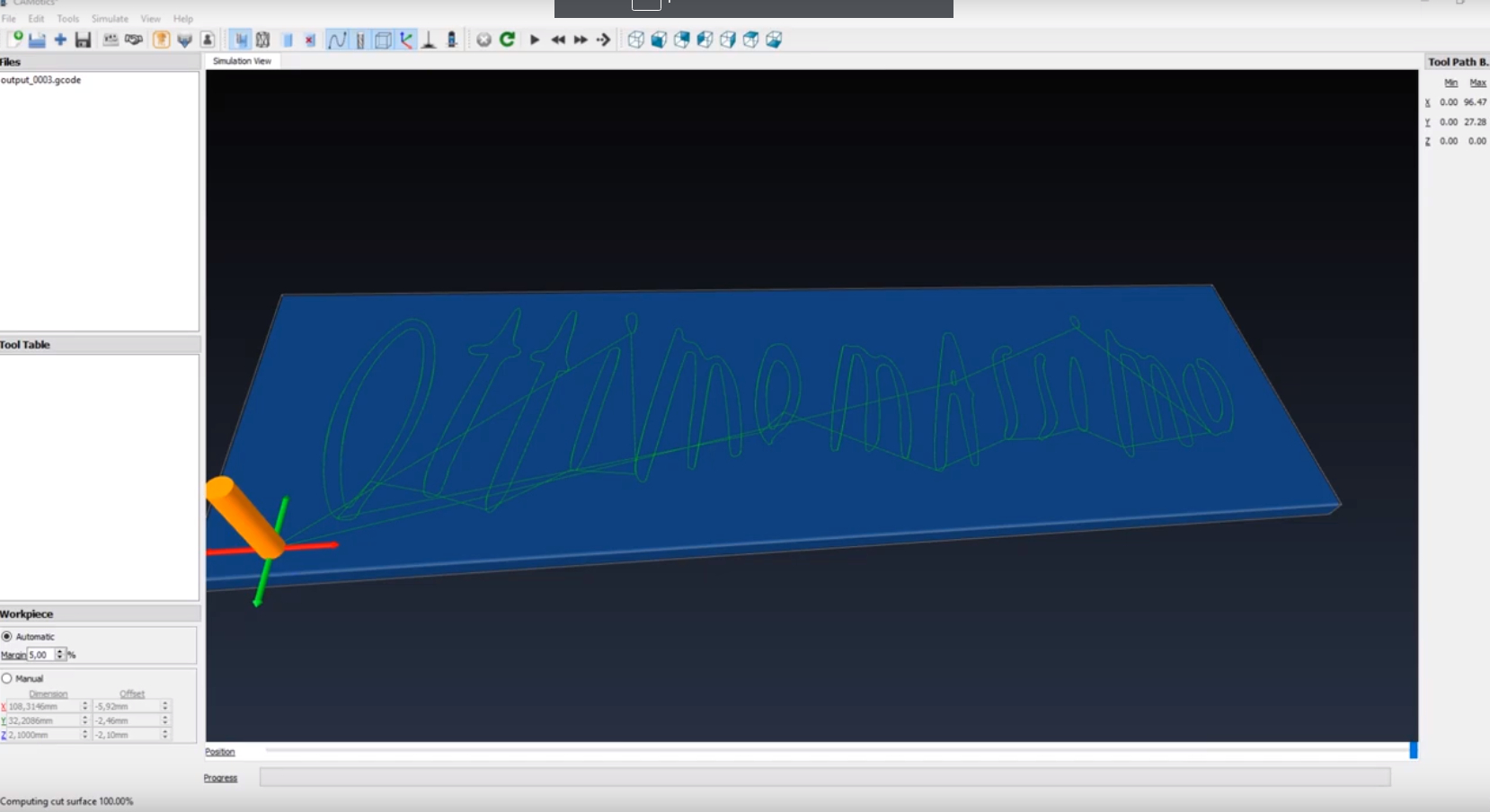Click the New Project icon
1490x812 pixels.
(x=14, y=40)
